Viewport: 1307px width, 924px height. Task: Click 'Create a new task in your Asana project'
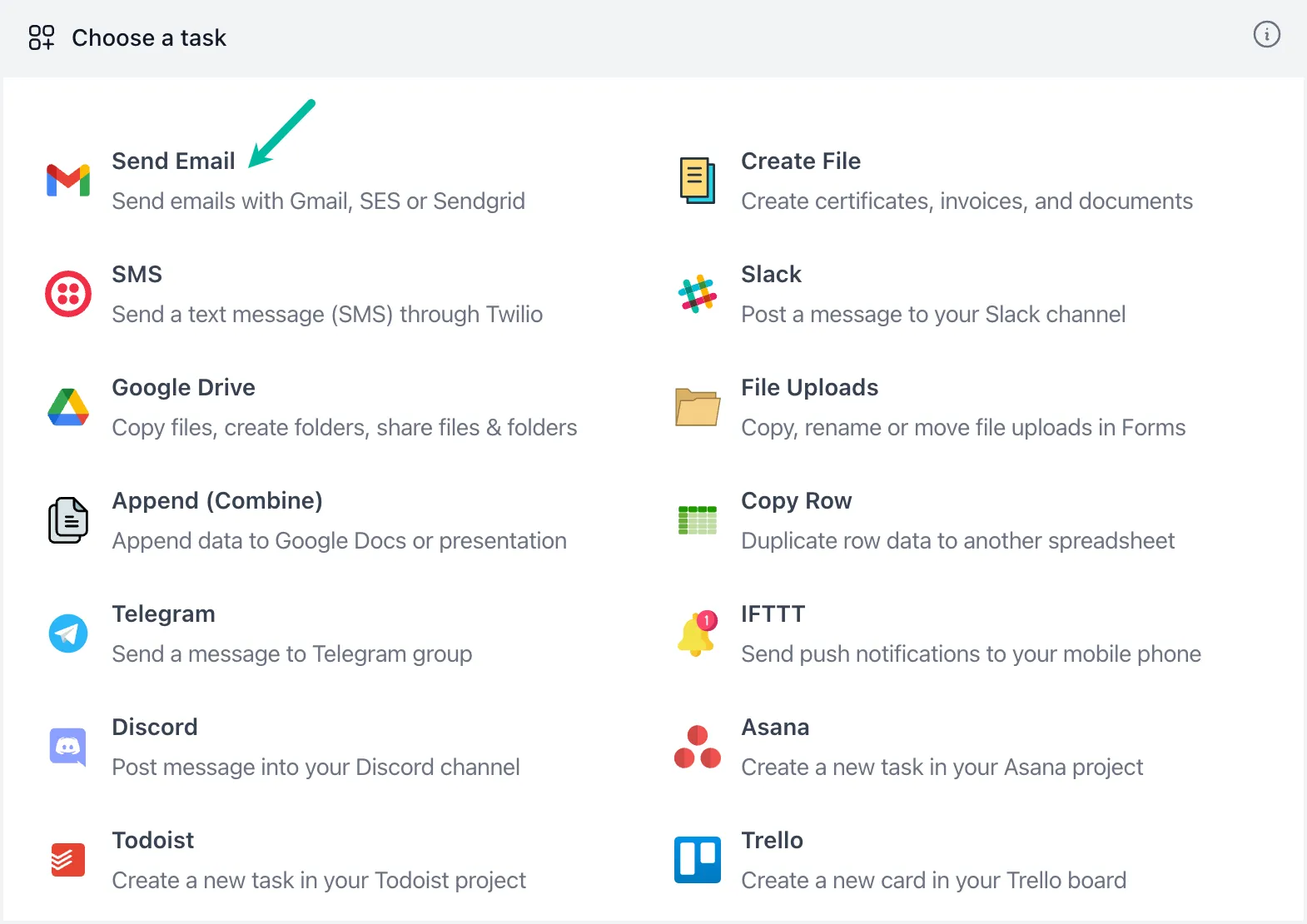click(942, 767)
